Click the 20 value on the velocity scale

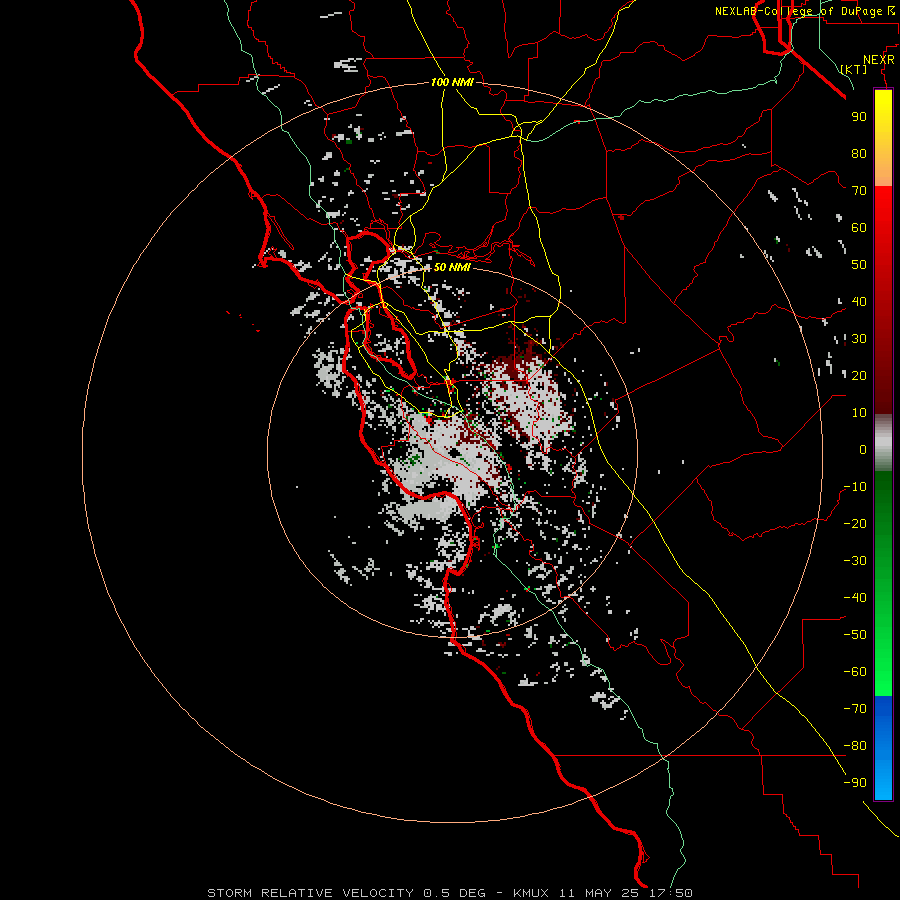[859, 375]
